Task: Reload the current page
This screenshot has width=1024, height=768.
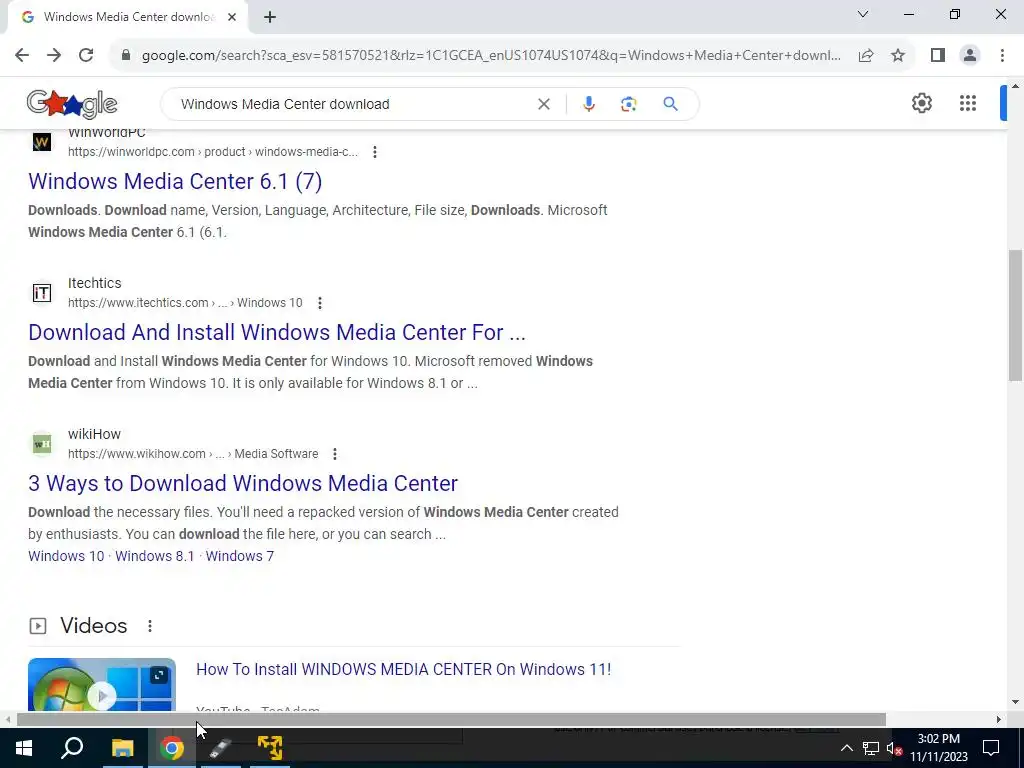Action: [86, 56]
